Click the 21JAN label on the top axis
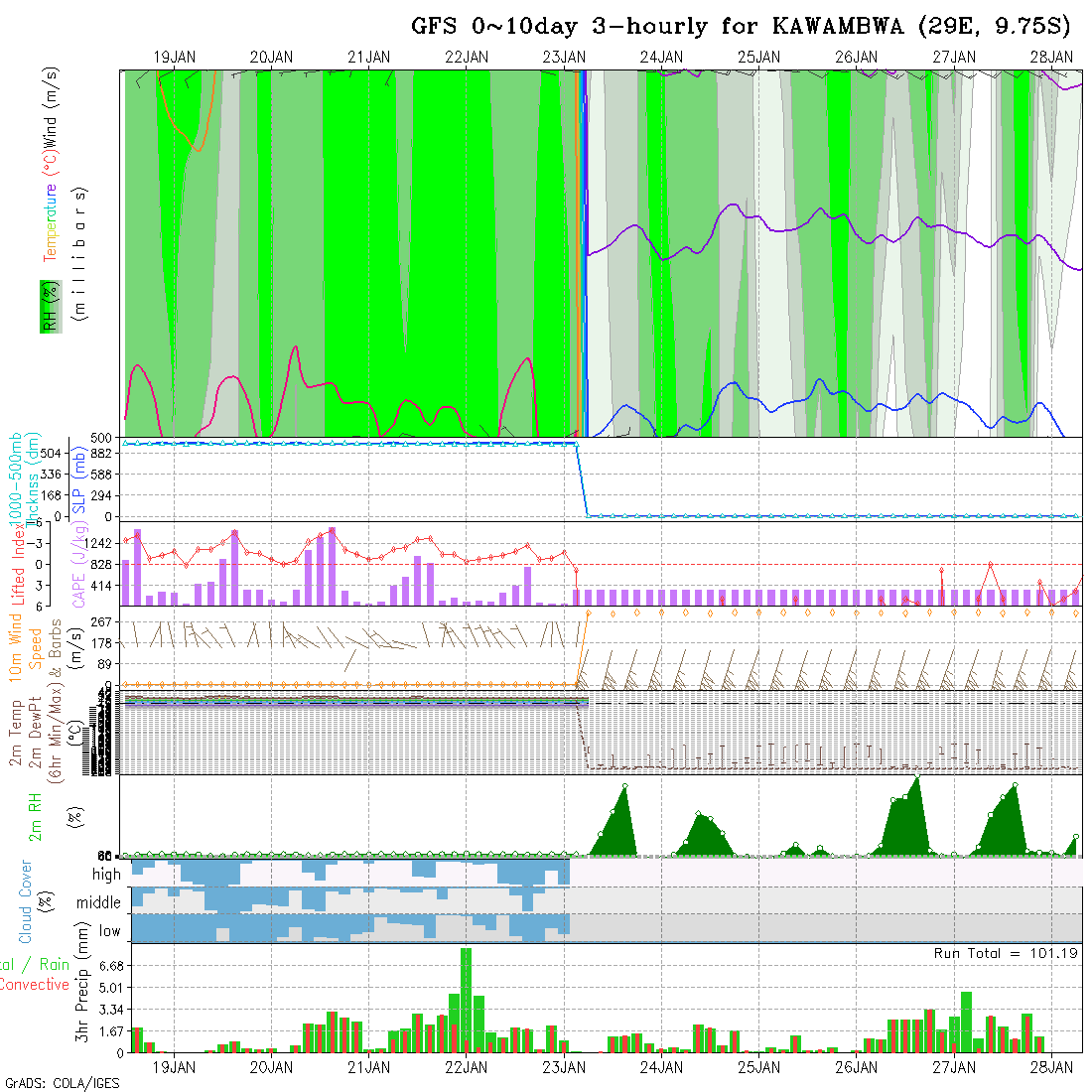This screenshot has height=1092, width=1092. tap(368, 58)
